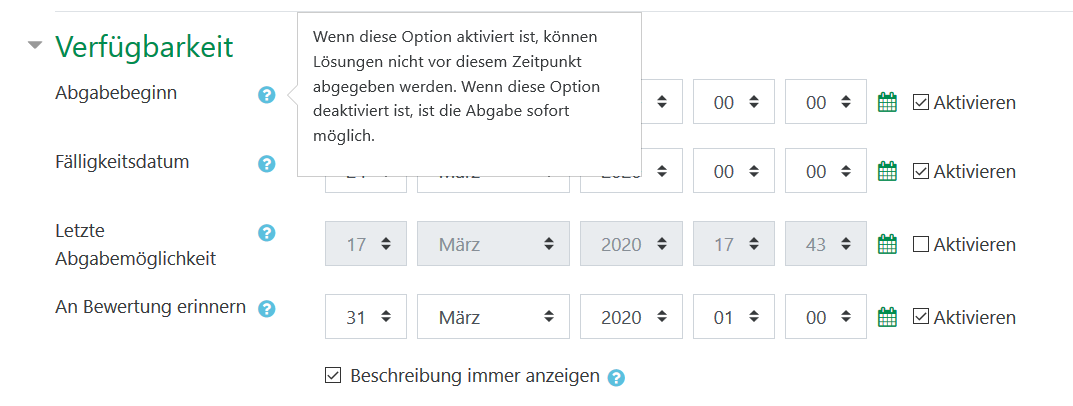Viewport: 1073px width, 406px height.
Task: Open calendar picker for Abgabebeginn row
Action: [x=887, y=102]
